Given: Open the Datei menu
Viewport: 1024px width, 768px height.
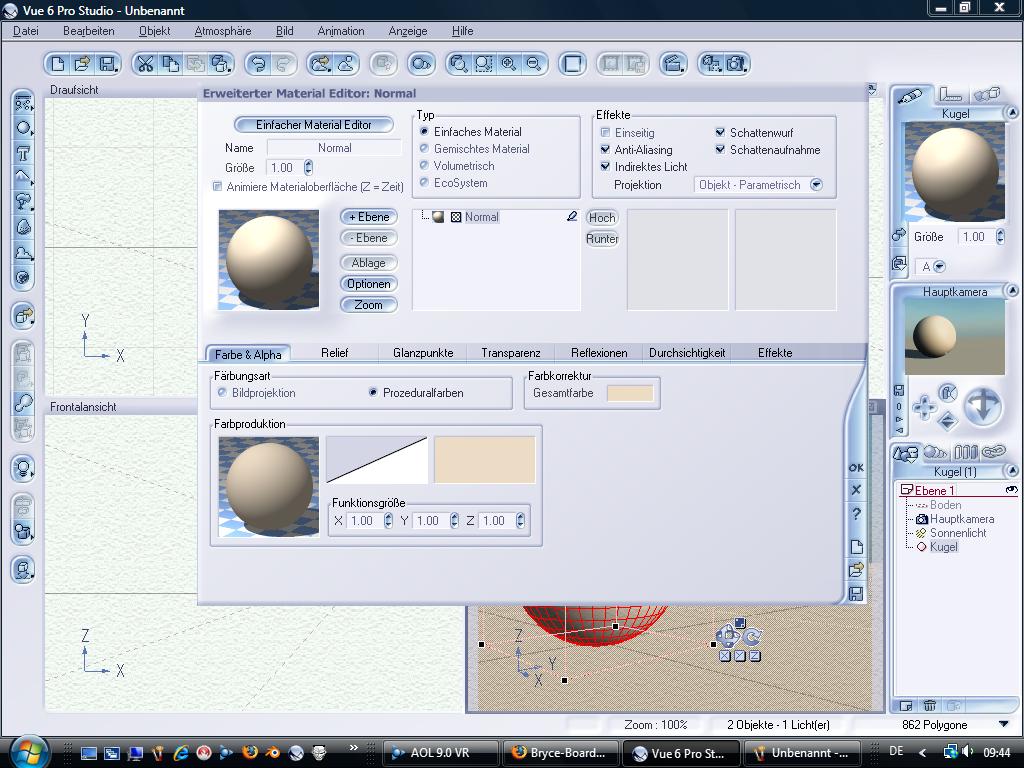Looking at the screenshot, I should (x=25, y=31).
